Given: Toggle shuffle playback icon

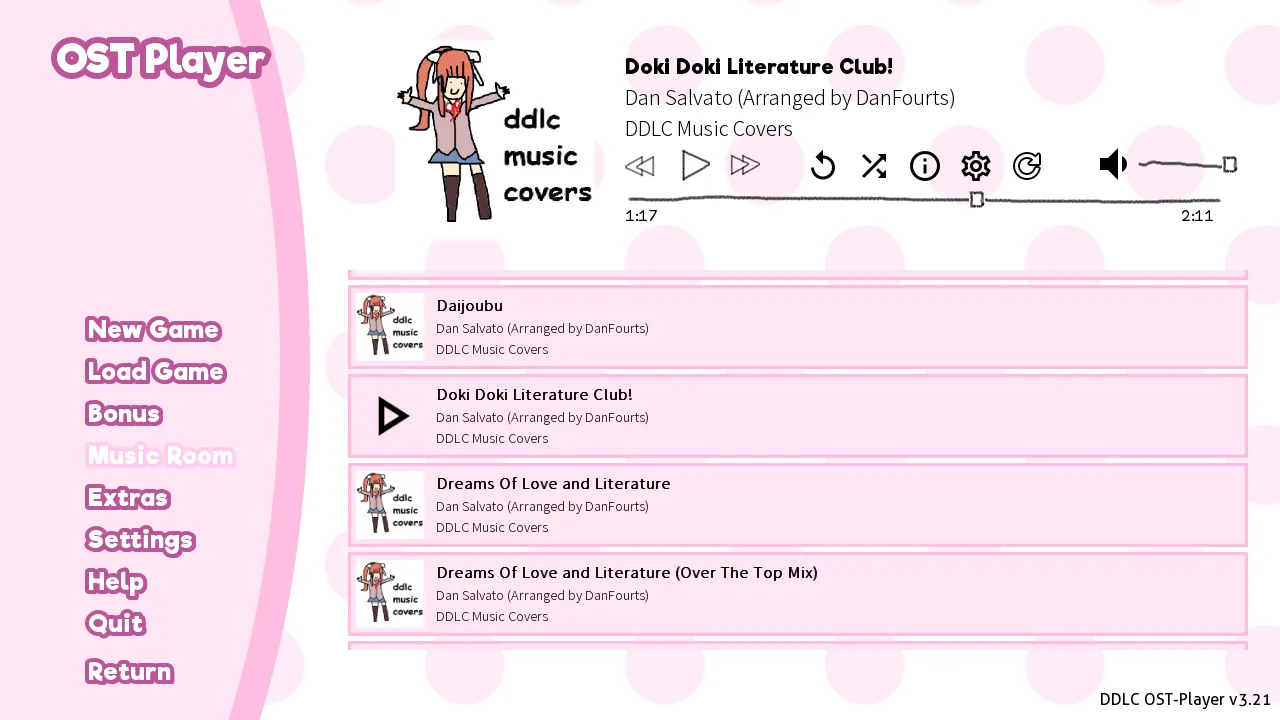Looking at the screenshot, I should (x=874, y=166).
